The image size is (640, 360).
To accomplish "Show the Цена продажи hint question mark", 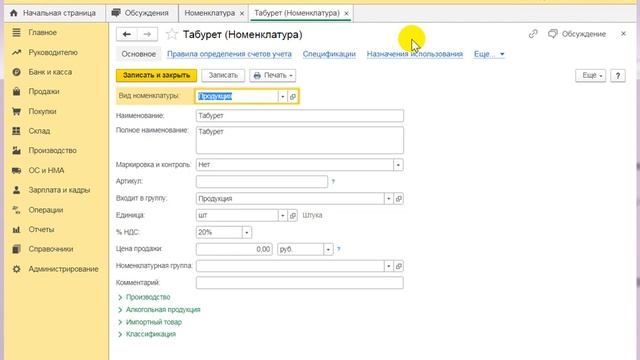I will pyautogui.click(x=338, y=249).
